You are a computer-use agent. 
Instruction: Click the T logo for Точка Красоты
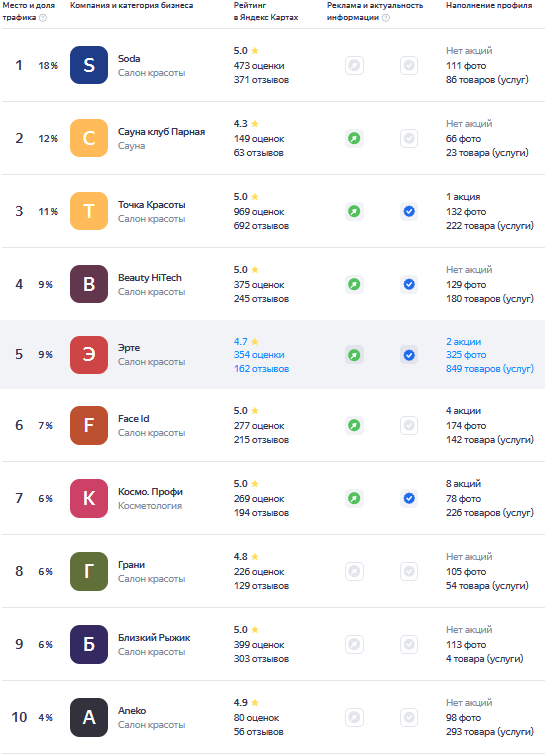pos(89,211)
